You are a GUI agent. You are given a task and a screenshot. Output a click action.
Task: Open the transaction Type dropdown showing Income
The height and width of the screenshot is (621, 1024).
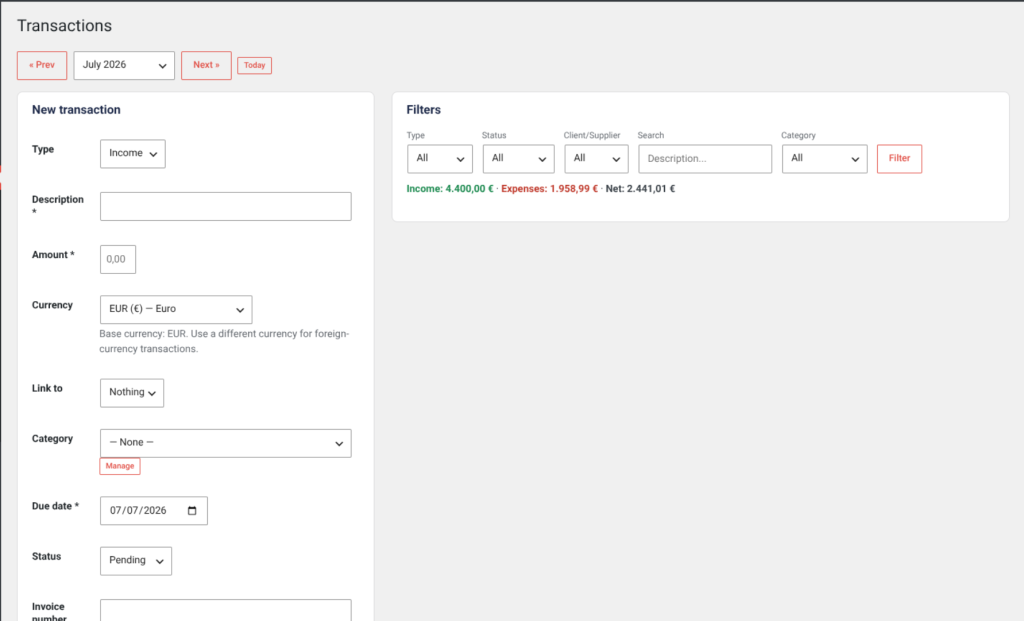(133, 153)
